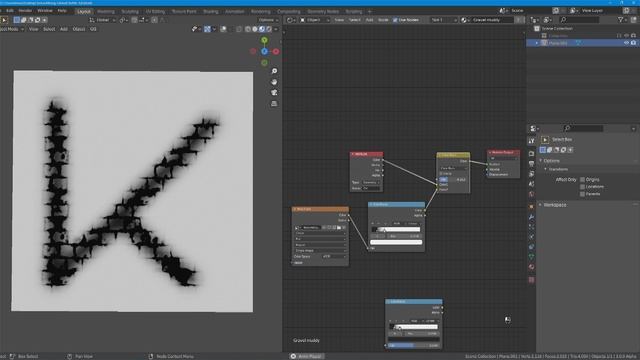Open Color Space sRGB dropdown on image node
Screen dimensions: 640x360
tap(334, 257)
